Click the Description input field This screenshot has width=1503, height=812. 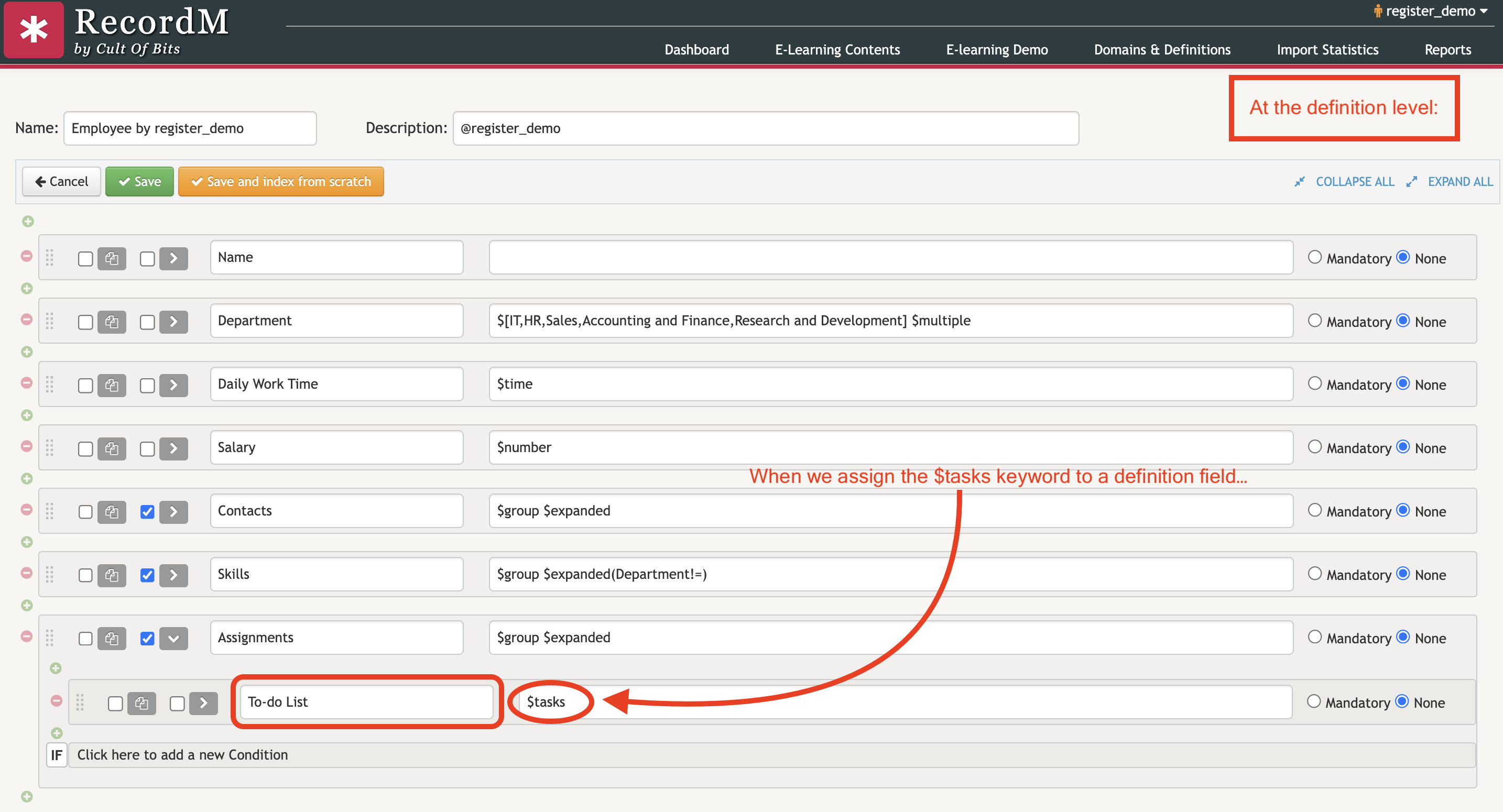pyautogui.click(x=765, y=128)
